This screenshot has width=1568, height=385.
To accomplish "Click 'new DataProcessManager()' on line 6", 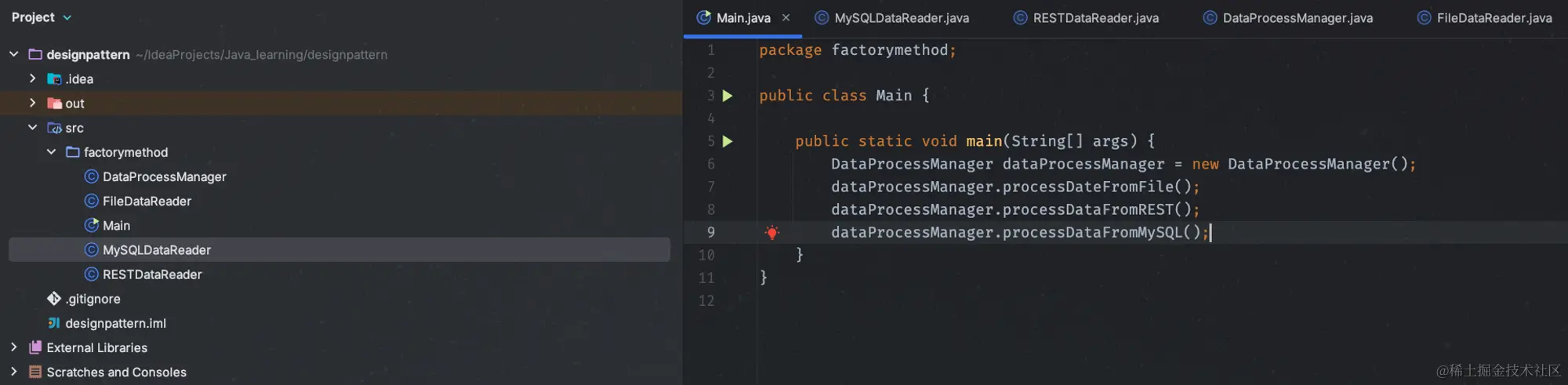I will pos(1301,164).
